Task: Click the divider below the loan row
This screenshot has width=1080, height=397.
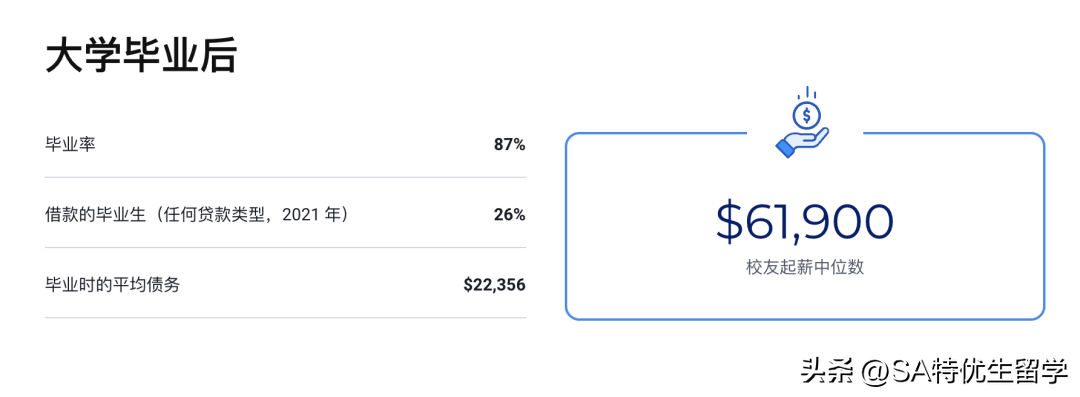Action: 285,247
